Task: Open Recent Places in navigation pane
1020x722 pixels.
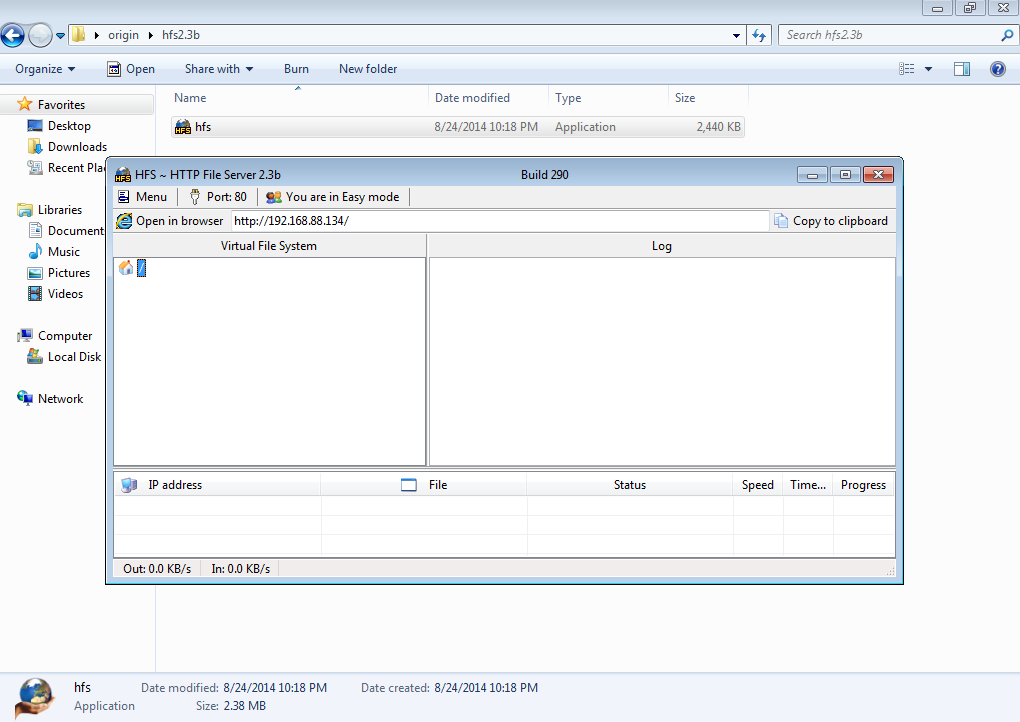Action: click(66, 168)
